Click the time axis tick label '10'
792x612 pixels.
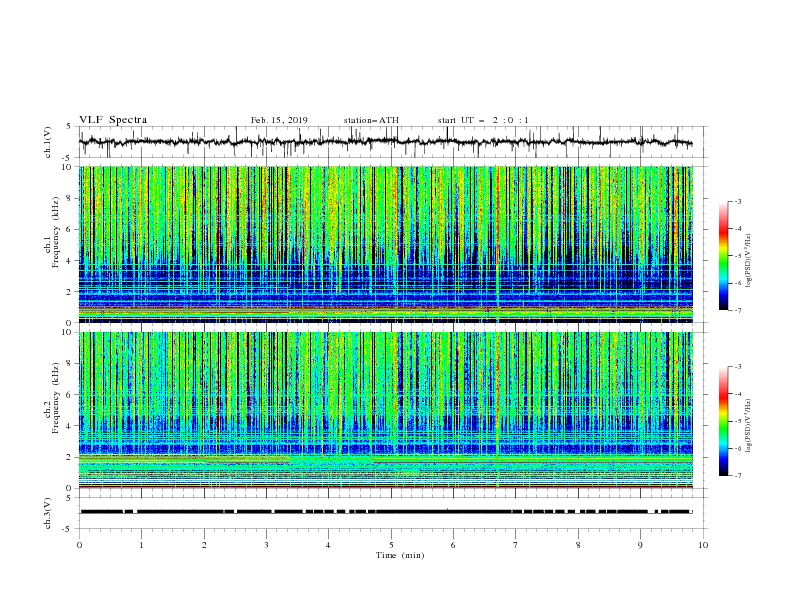(x=703, y=545)
